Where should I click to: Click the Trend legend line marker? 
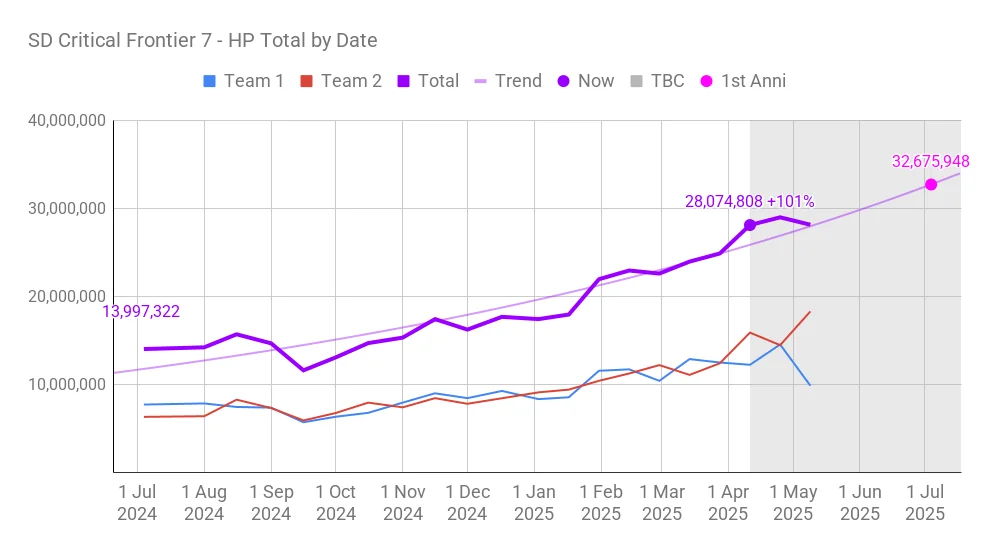pos(479,81)
